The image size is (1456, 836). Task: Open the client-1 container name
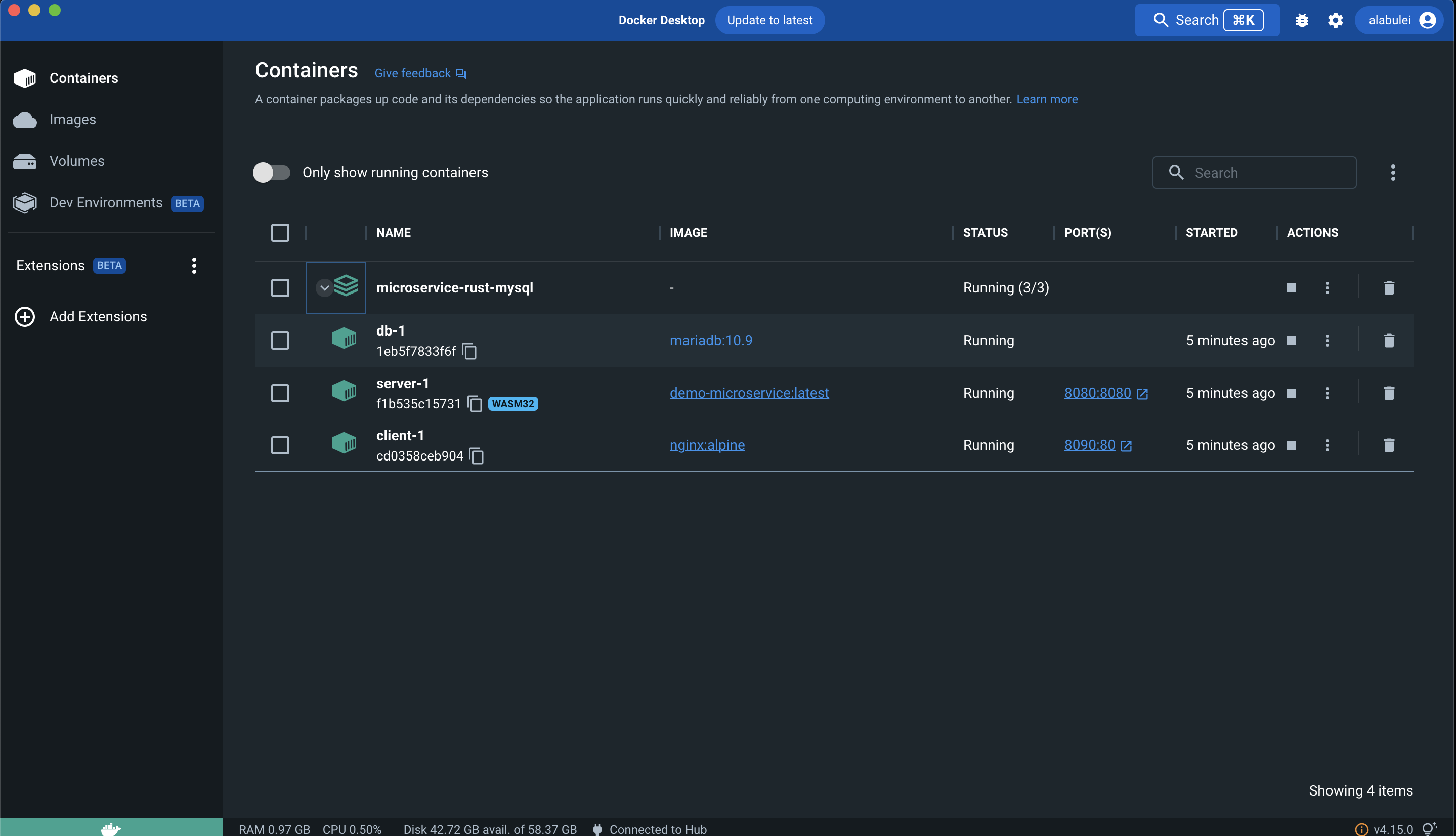point(400,435)
